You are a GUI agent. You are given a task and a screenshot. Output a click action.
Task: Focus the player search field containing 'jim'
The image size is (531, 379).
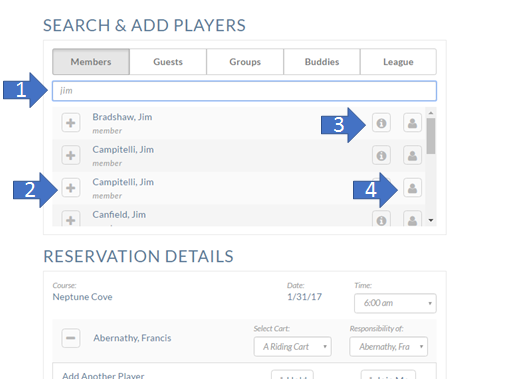coord(244,91)
